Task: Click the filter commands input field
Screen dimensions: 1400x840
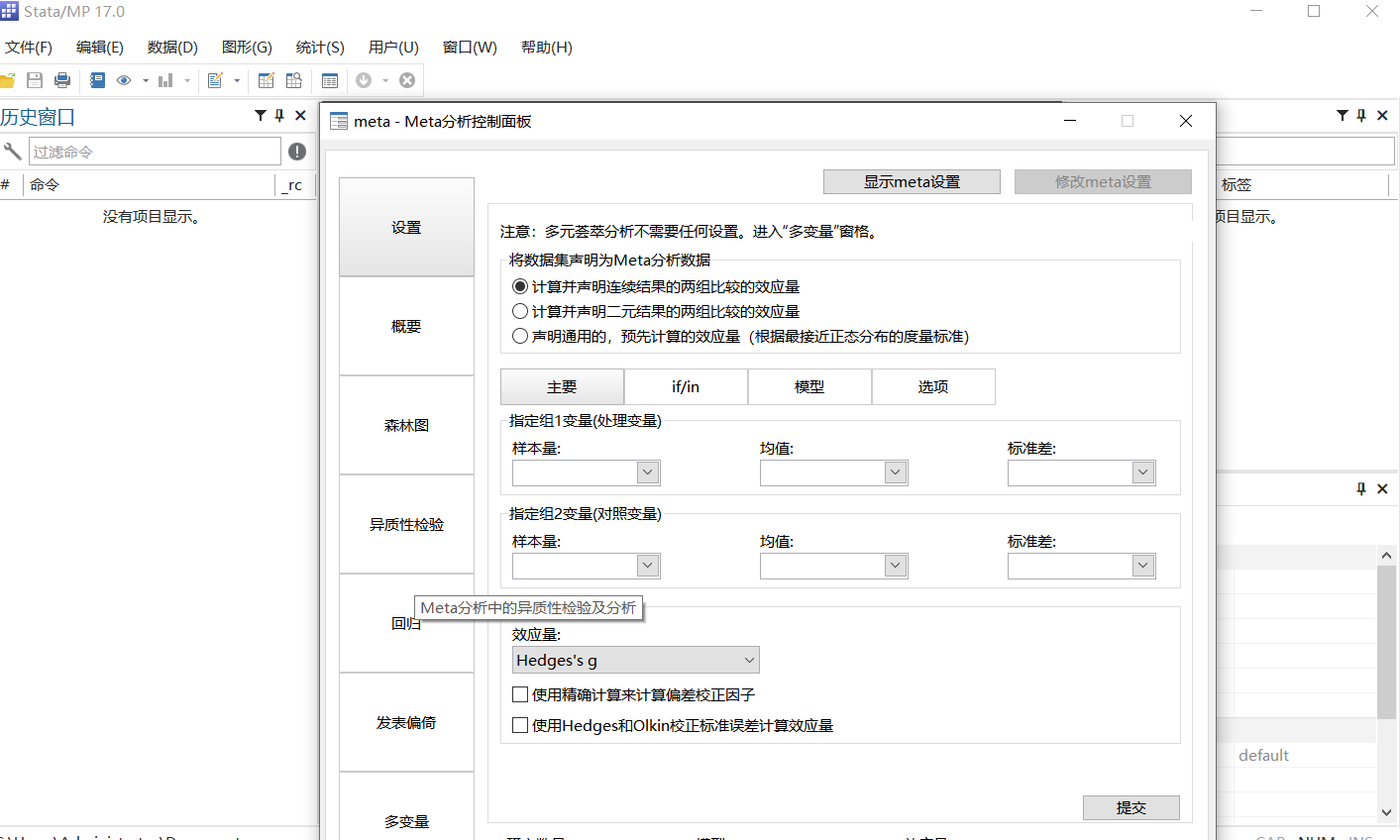Action: click(155, 152)
